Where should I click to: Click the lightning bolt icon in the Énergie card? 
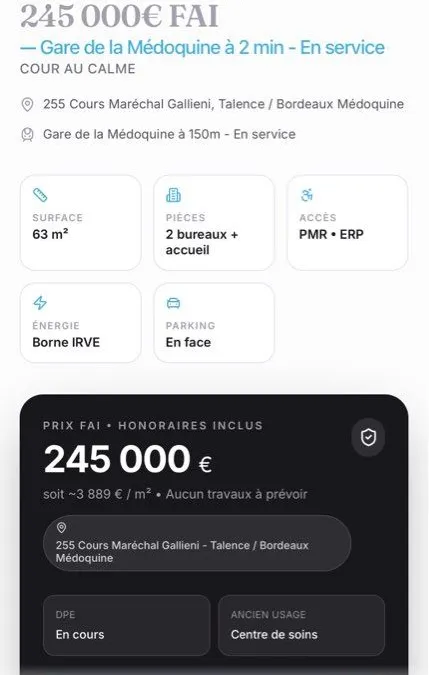click(x=40, y=303)
